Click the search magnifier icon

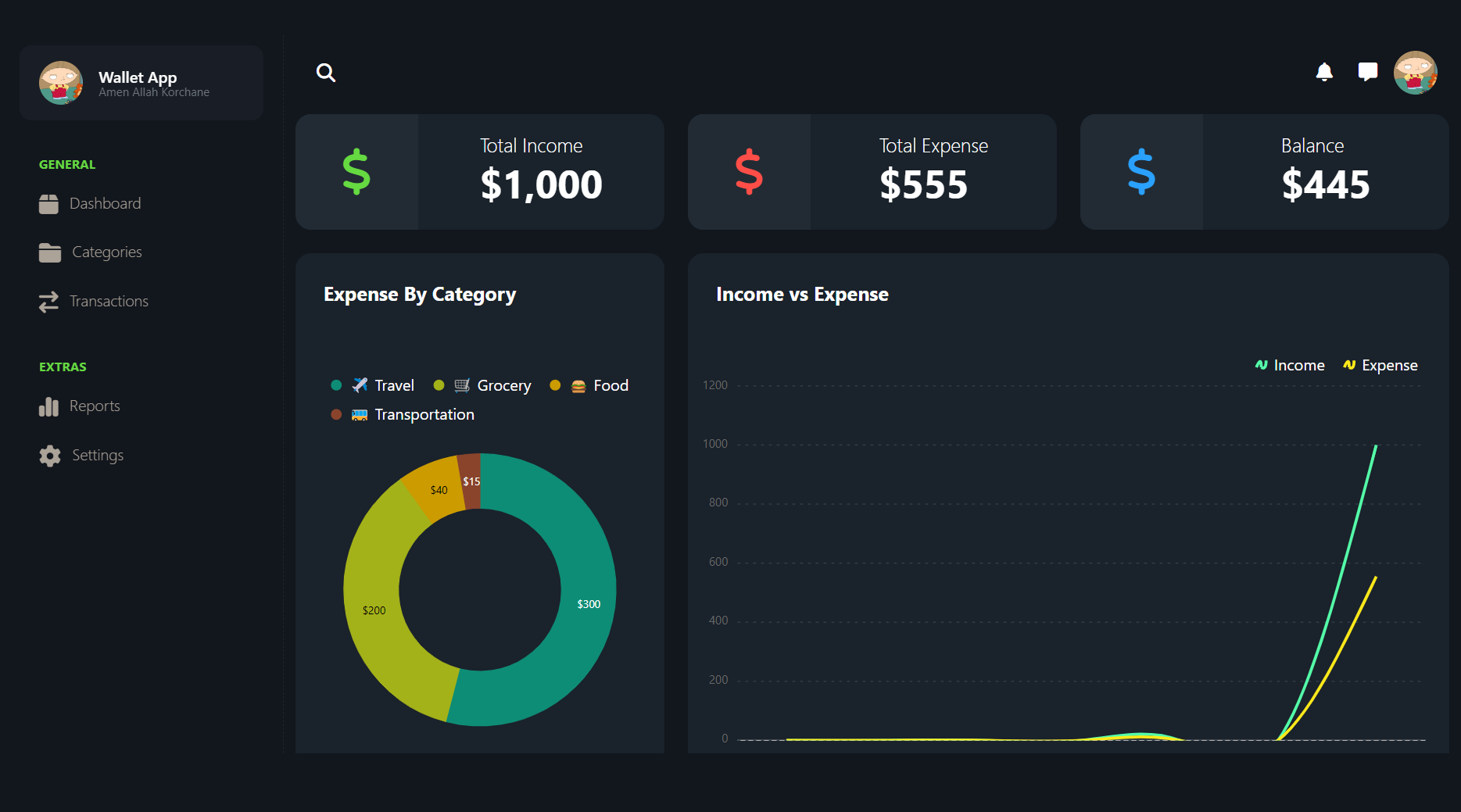pos(325,73)
